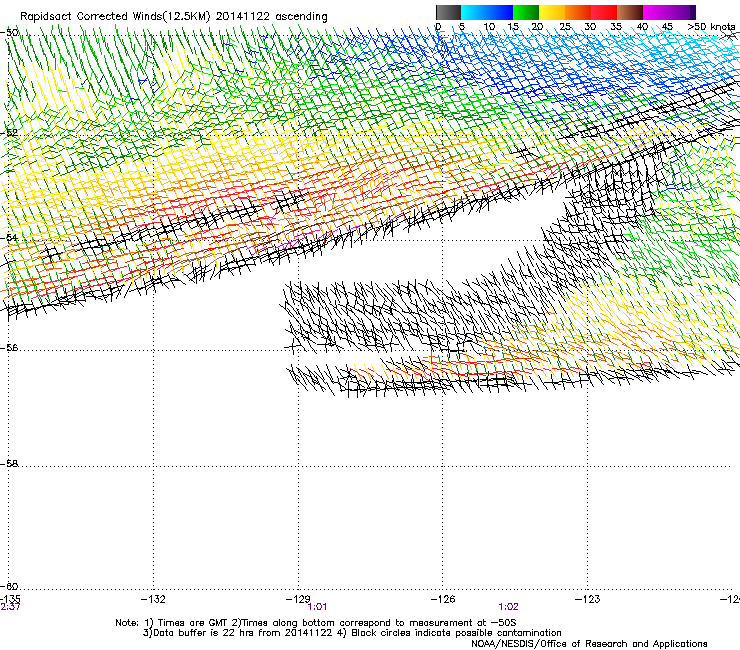740x650 pixels.
Task: Click the -123 longitude axis label
Action: point(588,599)
